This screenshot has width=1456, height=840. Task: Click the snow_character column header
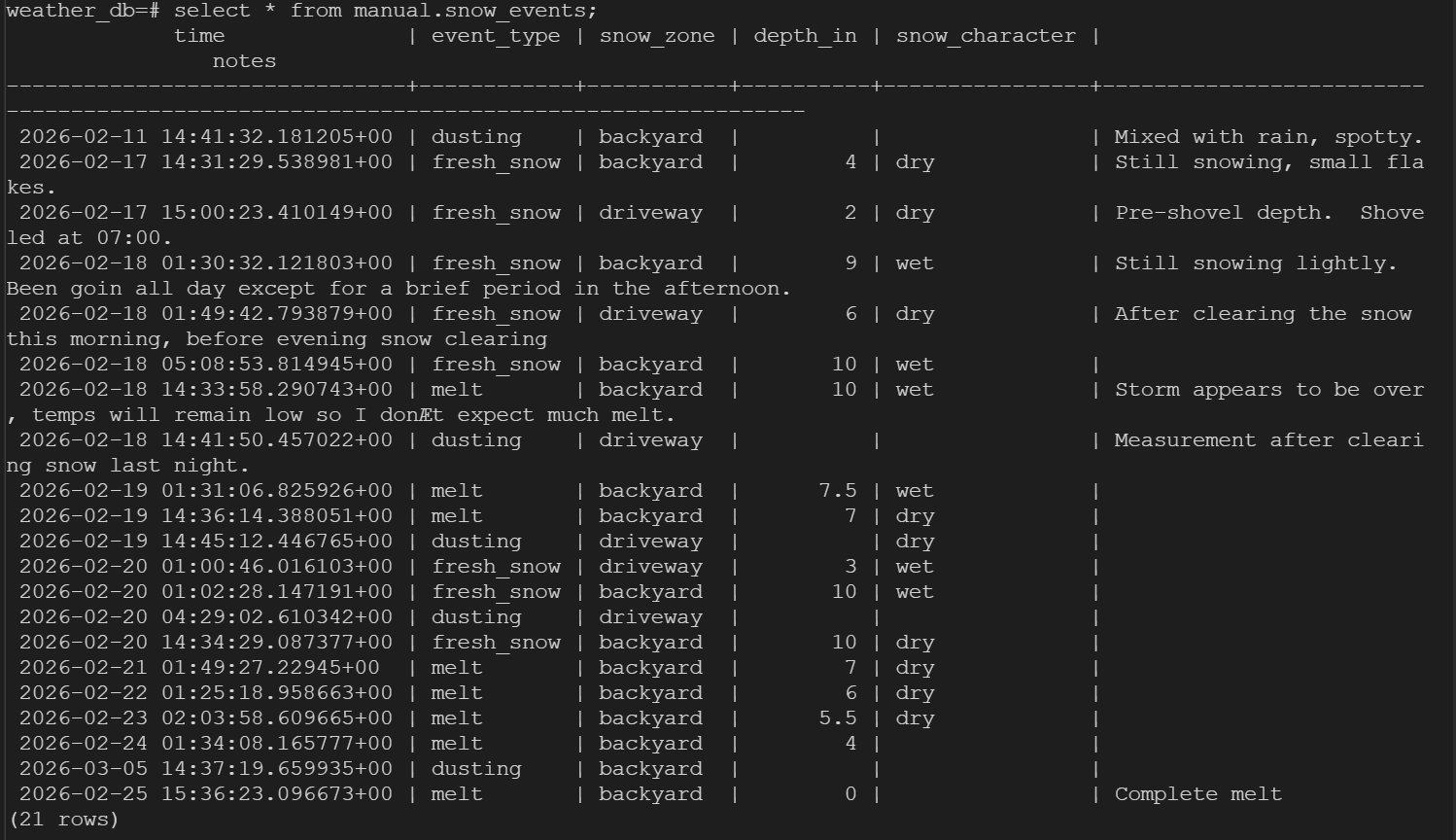click(x=986, y=36)
